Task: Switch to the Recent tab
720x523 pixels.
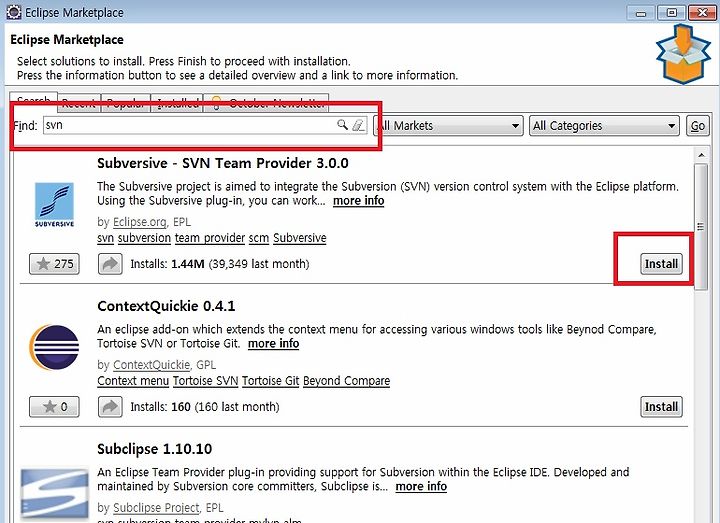Action: pos(79,103)
